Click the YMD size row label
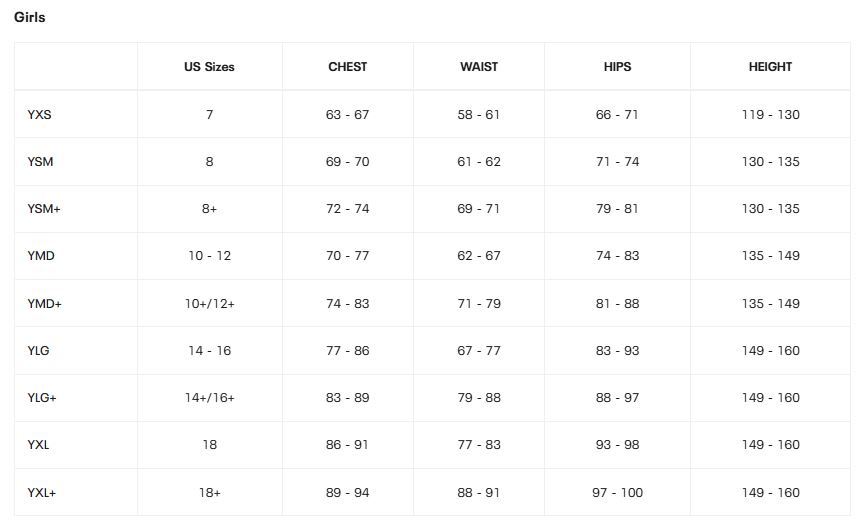Image resolution: width=861 pixels, height=527 pixels. [41, 256]
